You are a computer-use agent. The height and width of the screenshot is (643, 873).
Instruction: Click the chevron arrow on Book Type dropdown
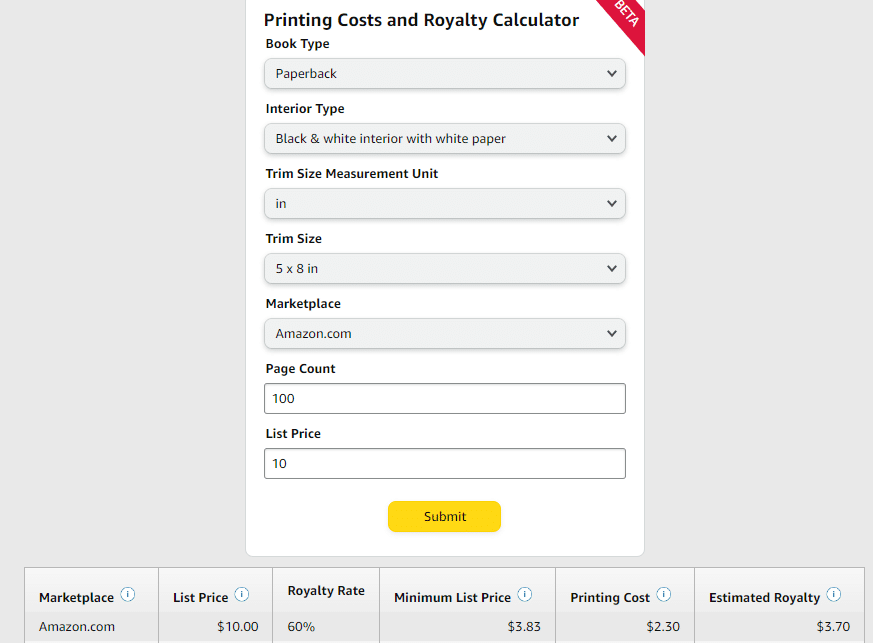tap(612, 73)
